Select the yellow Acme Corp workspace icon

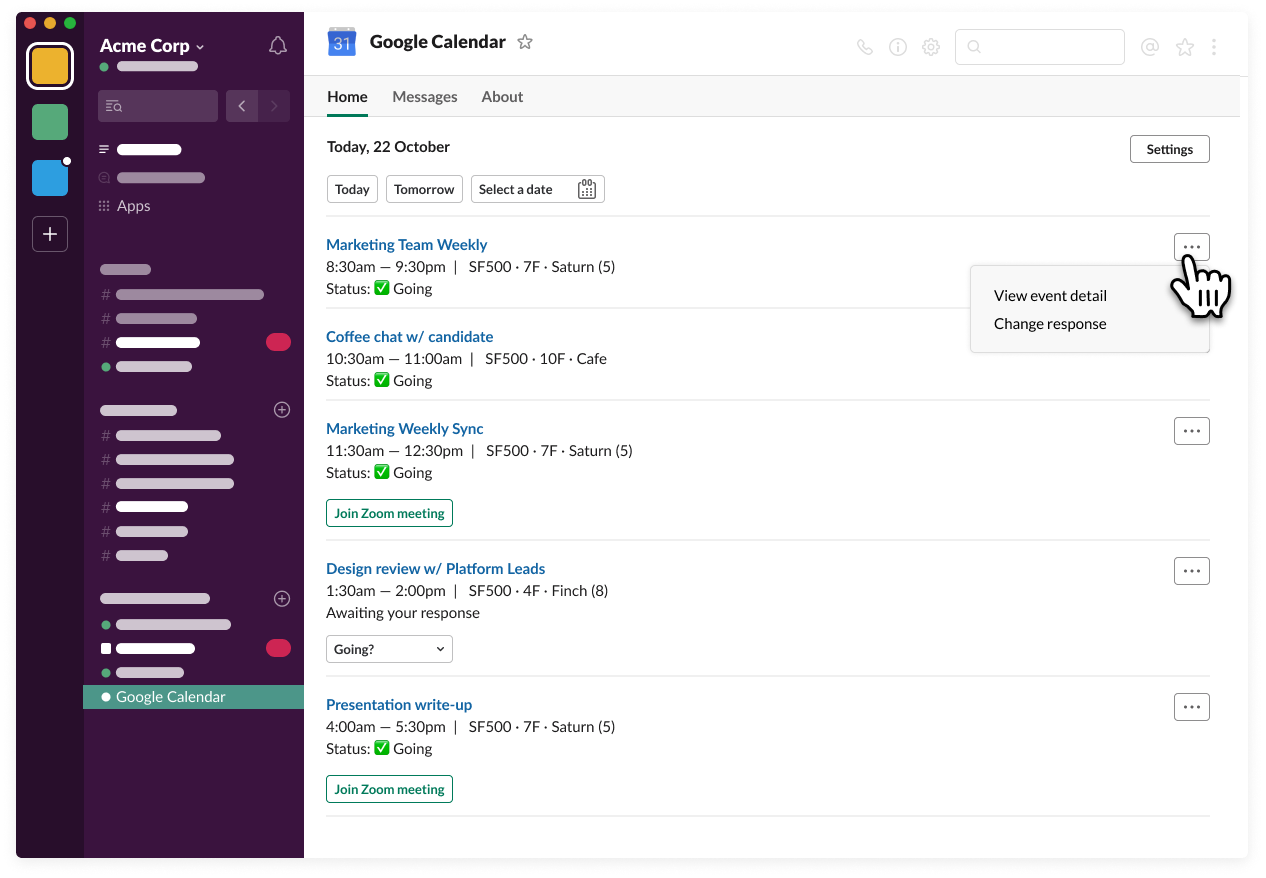click(x=50, y=66)
